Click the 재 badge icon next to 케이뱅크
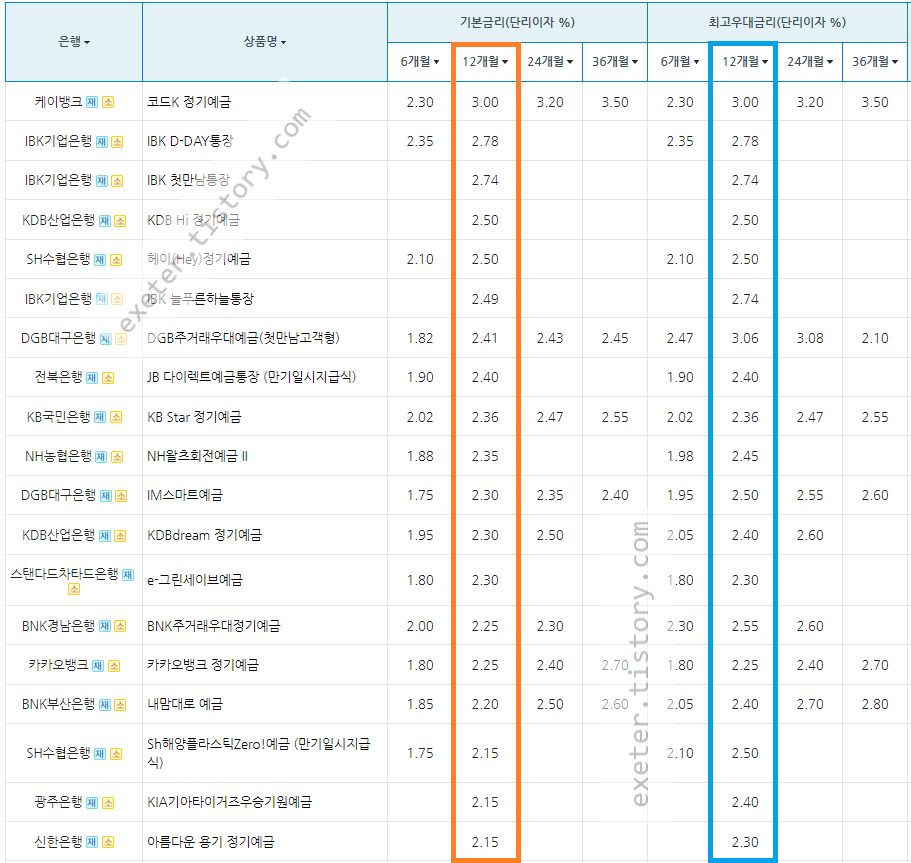 (92, 102)
